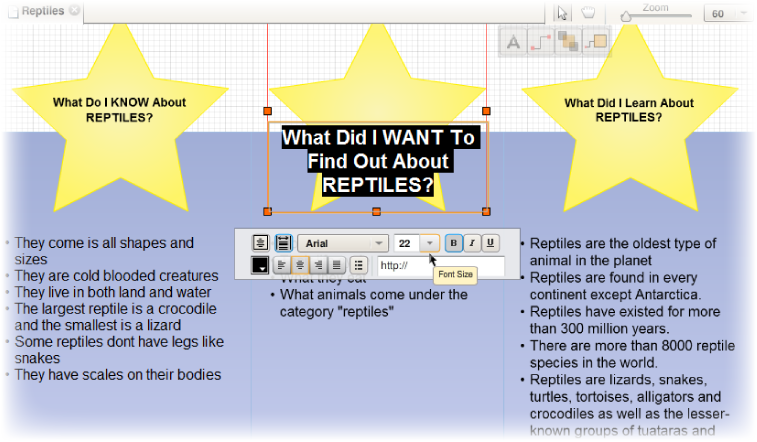Justify the text alignment

point(336,265)
